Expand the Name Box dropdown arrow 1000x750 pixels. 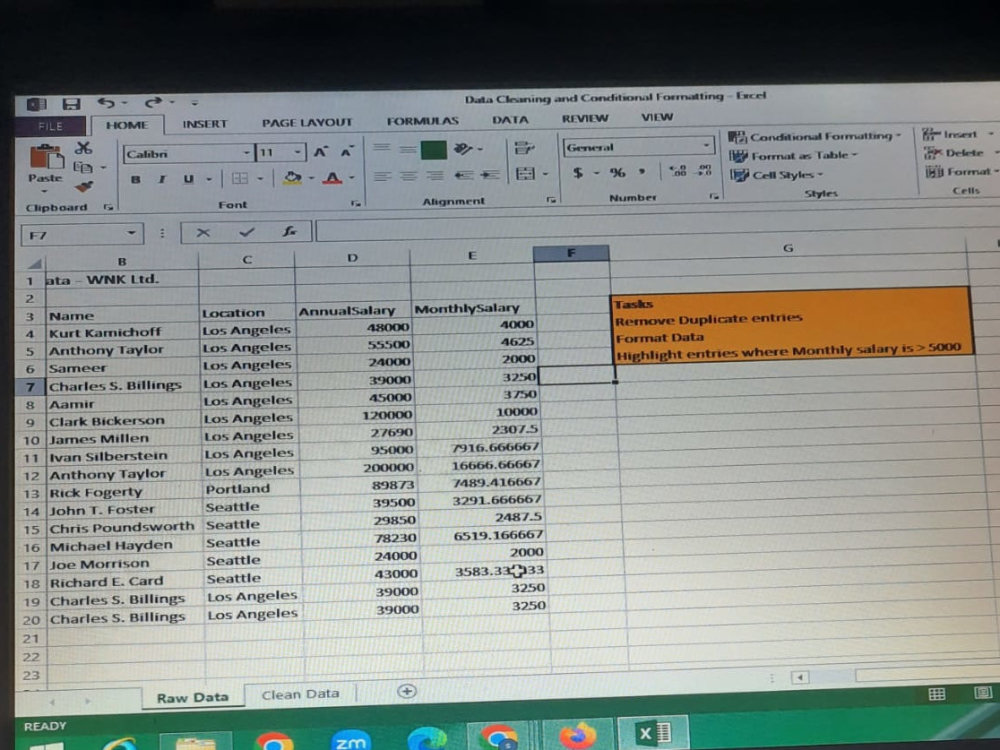pos(131,233)
